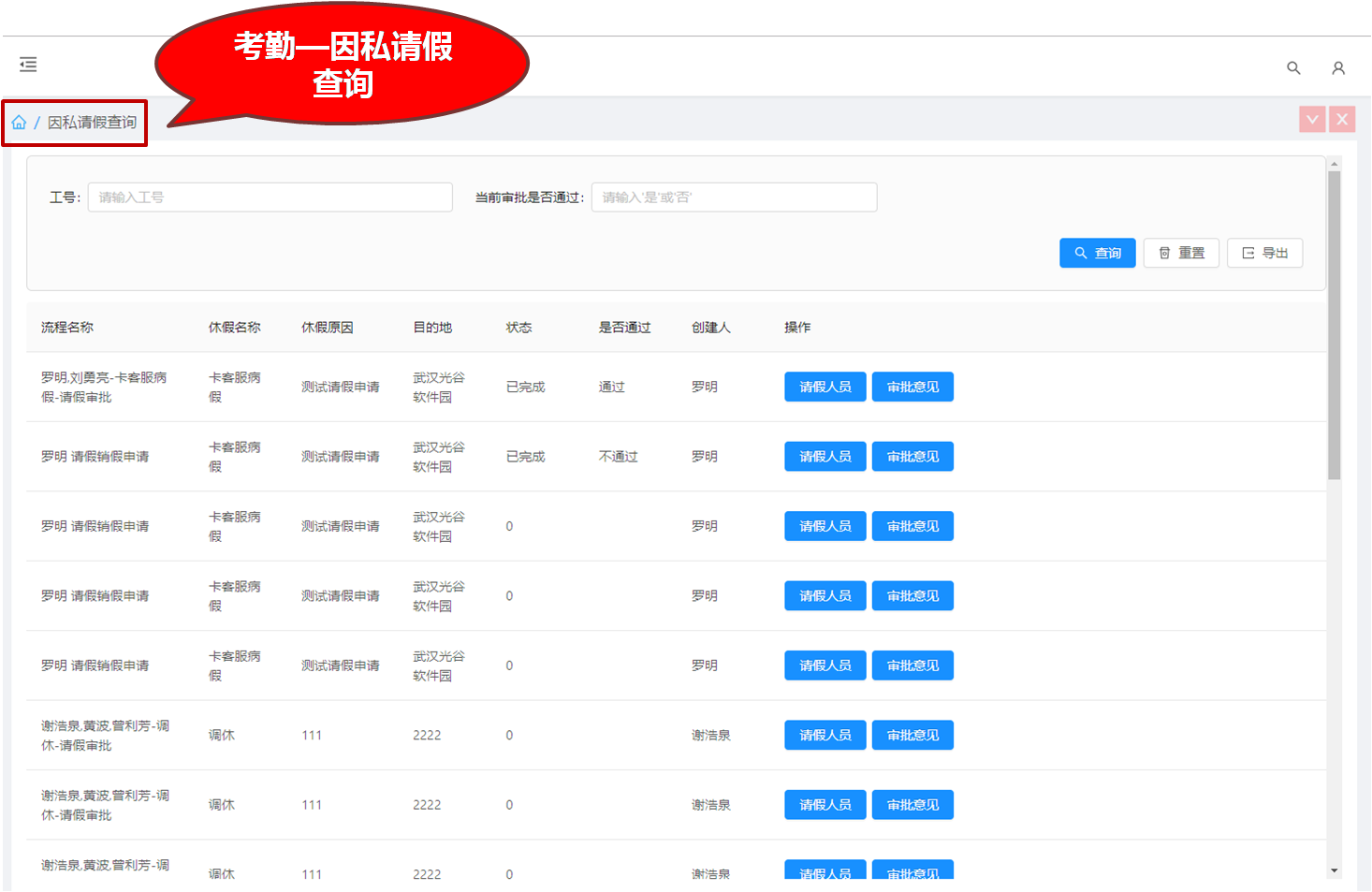1372x892 pixels.
Task: Focus the 工号 input field
Action: pyautogui.click(x=270, y=197)
